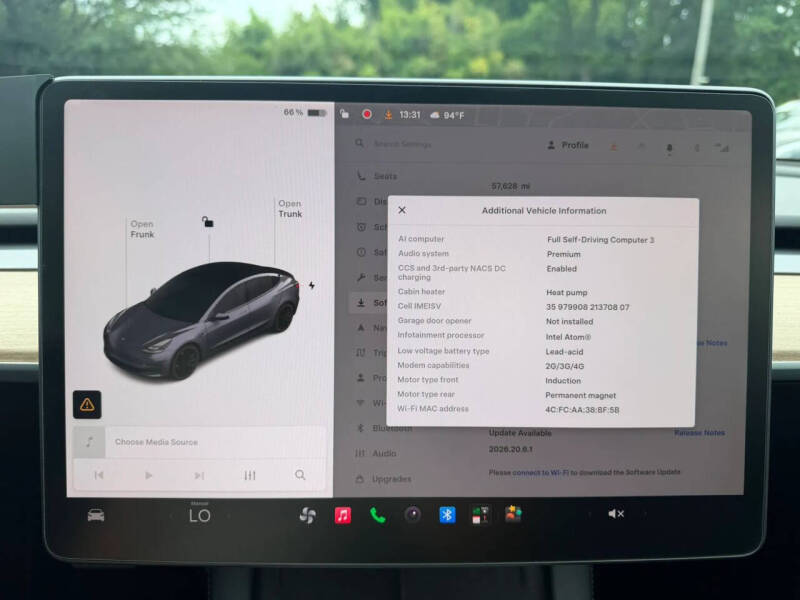This screenshot has width=800, height=600.
Task: Tap the Wi-Fi MAC address value
Action: [582, 410]
